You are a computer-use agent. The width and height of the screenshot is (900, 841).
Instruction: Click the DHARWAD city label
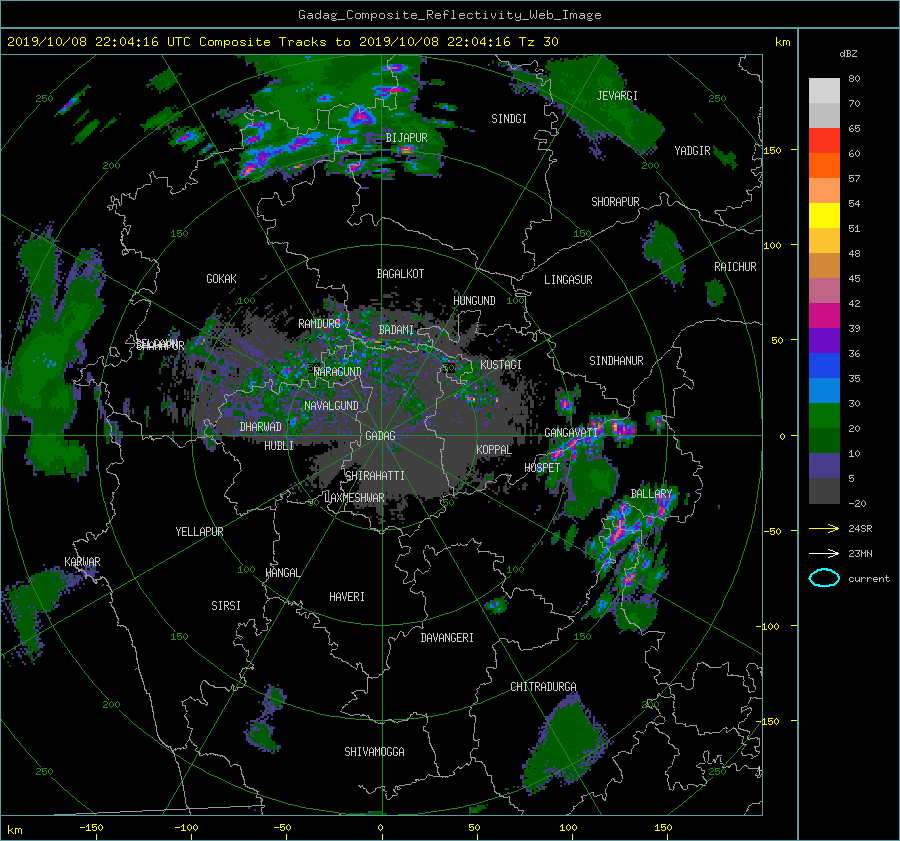(x=260, y=427)
